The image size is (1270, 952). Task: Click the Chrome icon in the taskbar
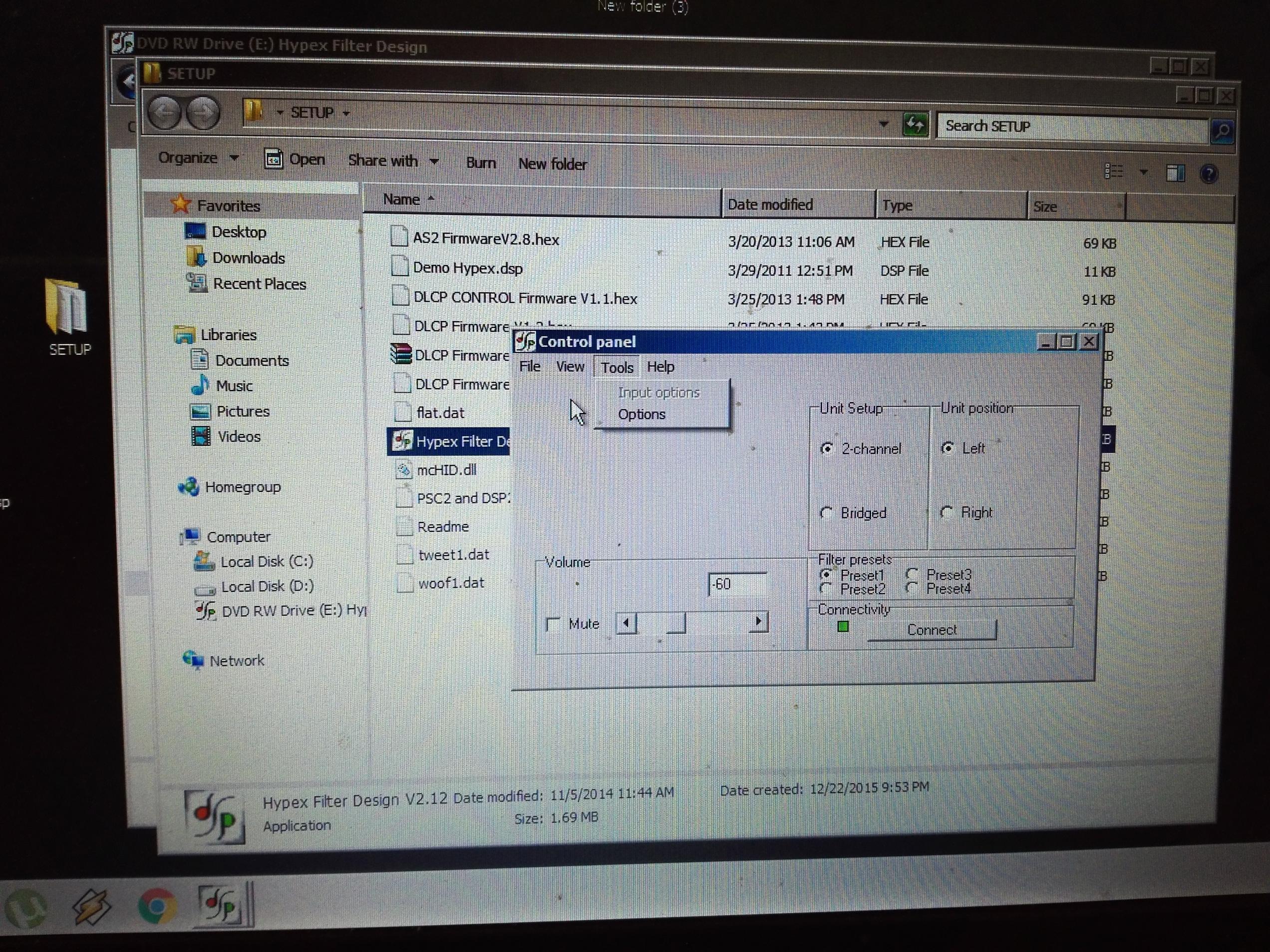pos(157,906)
